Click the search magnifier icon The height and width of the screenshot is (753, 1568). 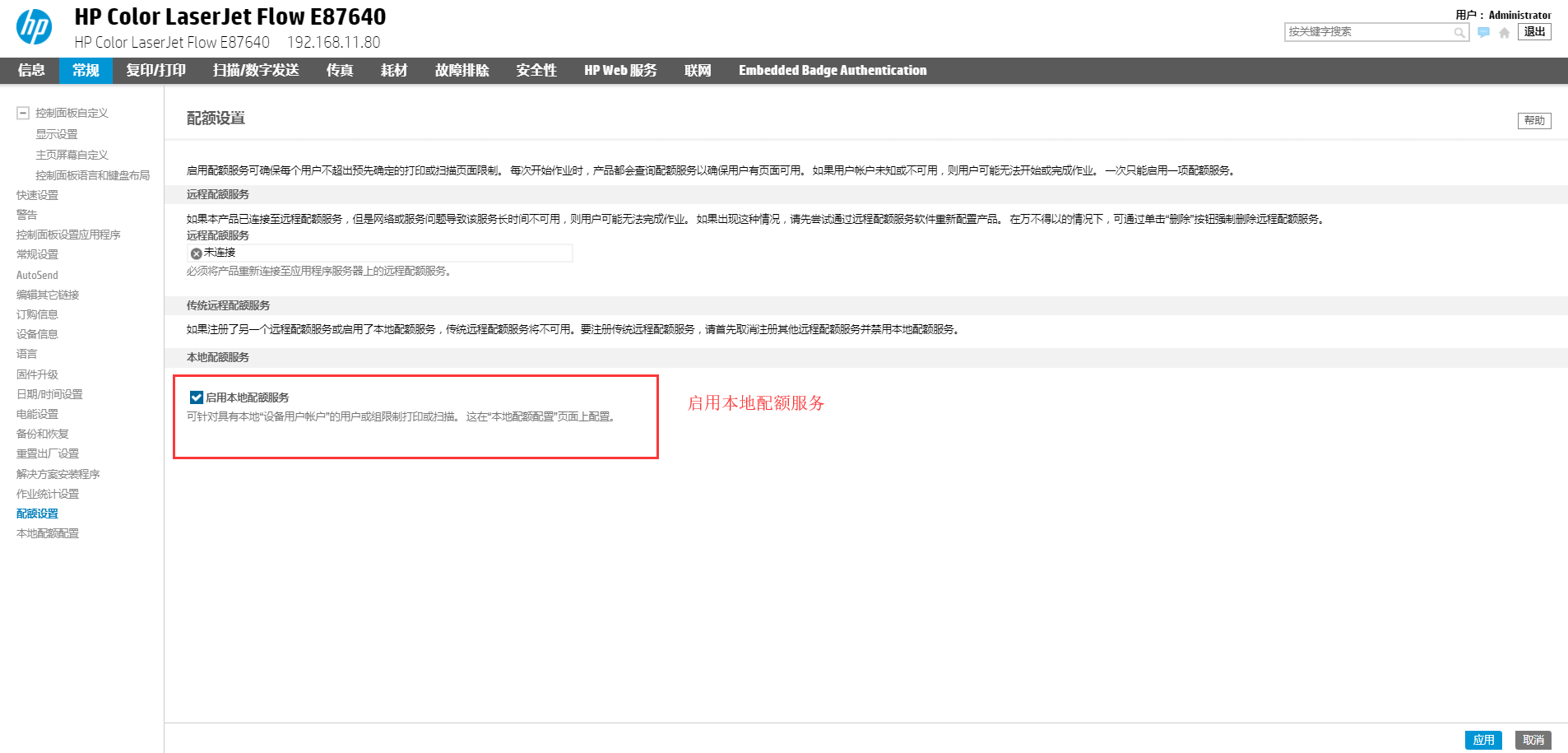coord(1459,32)
